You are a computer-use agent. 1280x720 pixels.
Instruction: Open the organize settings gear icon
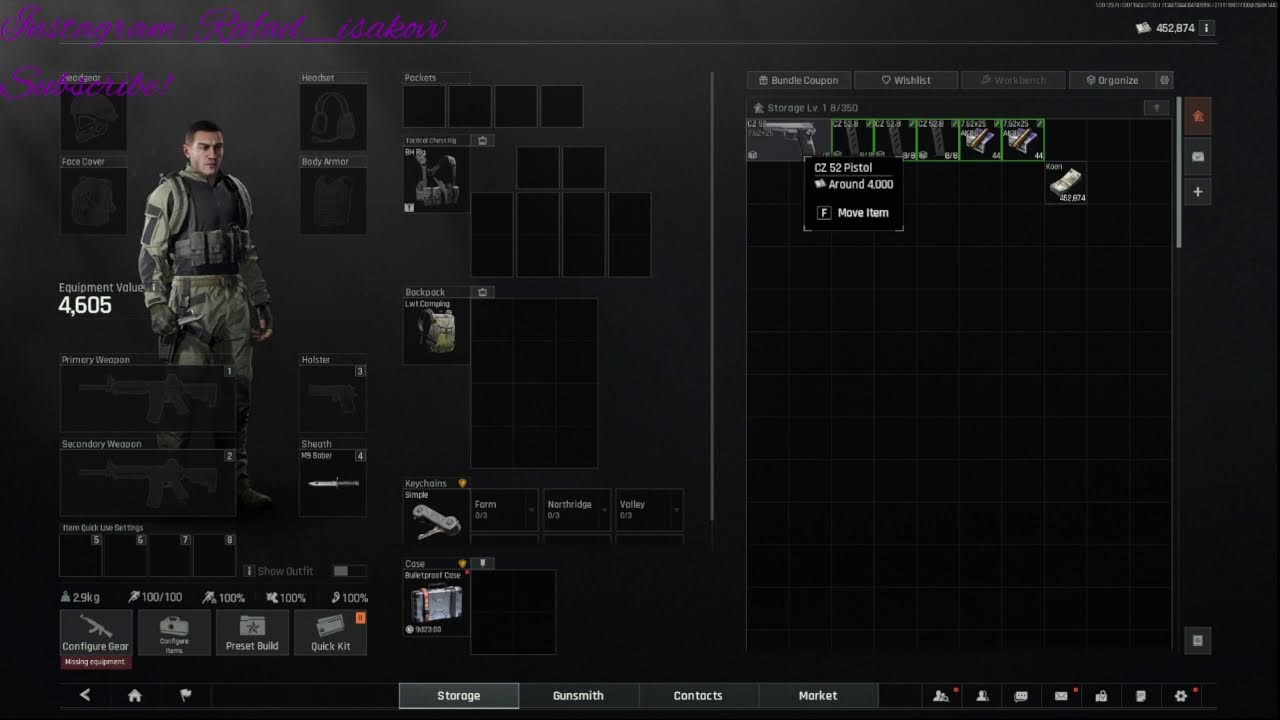[1164, 80]
